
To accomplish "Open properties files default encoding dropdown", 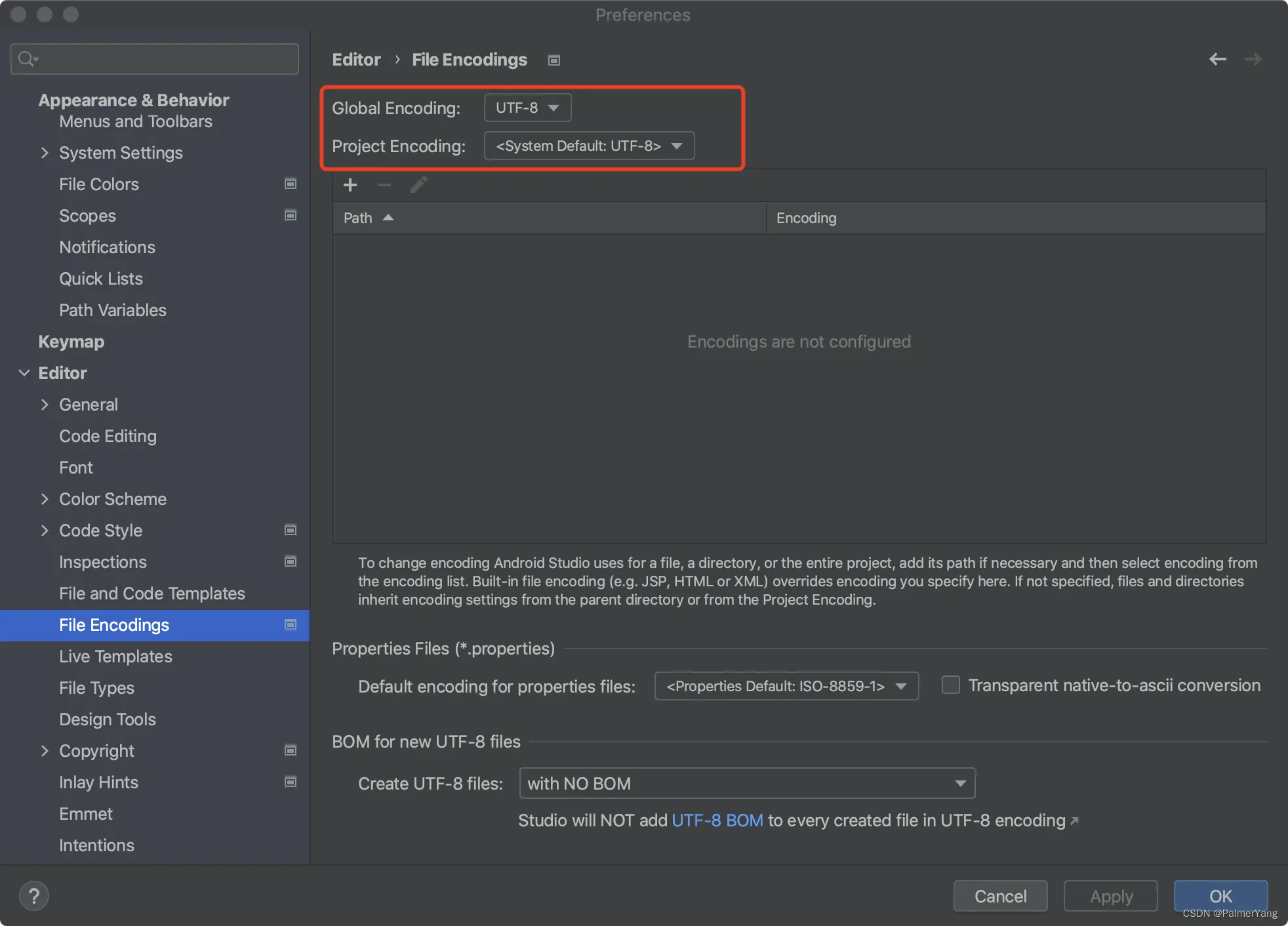I will click(x=786, y=686).
